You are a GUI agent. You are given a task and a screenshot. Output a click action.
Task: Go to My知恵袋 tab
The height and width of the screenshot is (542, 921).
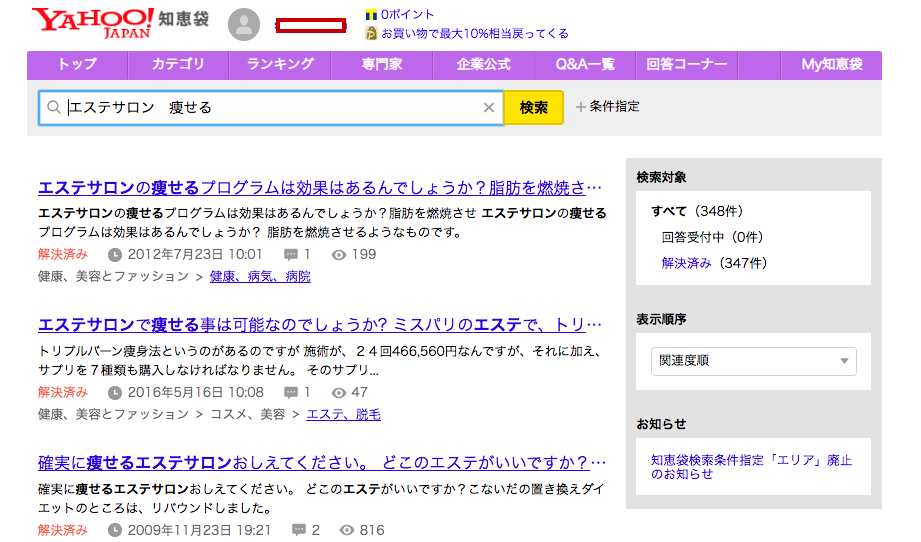tap(831, 65)
